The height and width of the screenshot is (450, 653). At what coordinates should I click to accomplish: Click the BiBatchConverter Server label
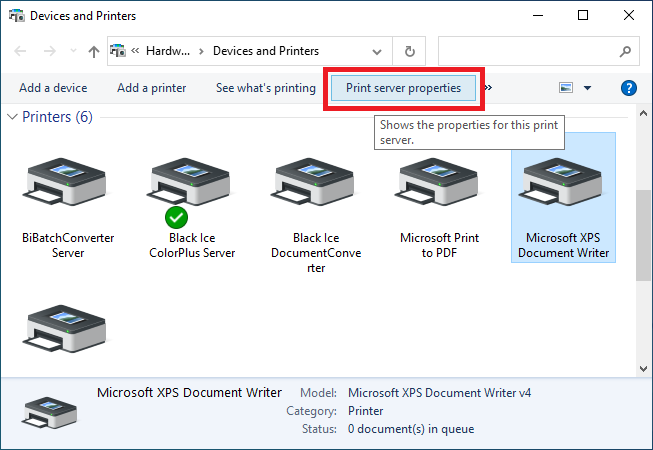[x=68, y=245]
